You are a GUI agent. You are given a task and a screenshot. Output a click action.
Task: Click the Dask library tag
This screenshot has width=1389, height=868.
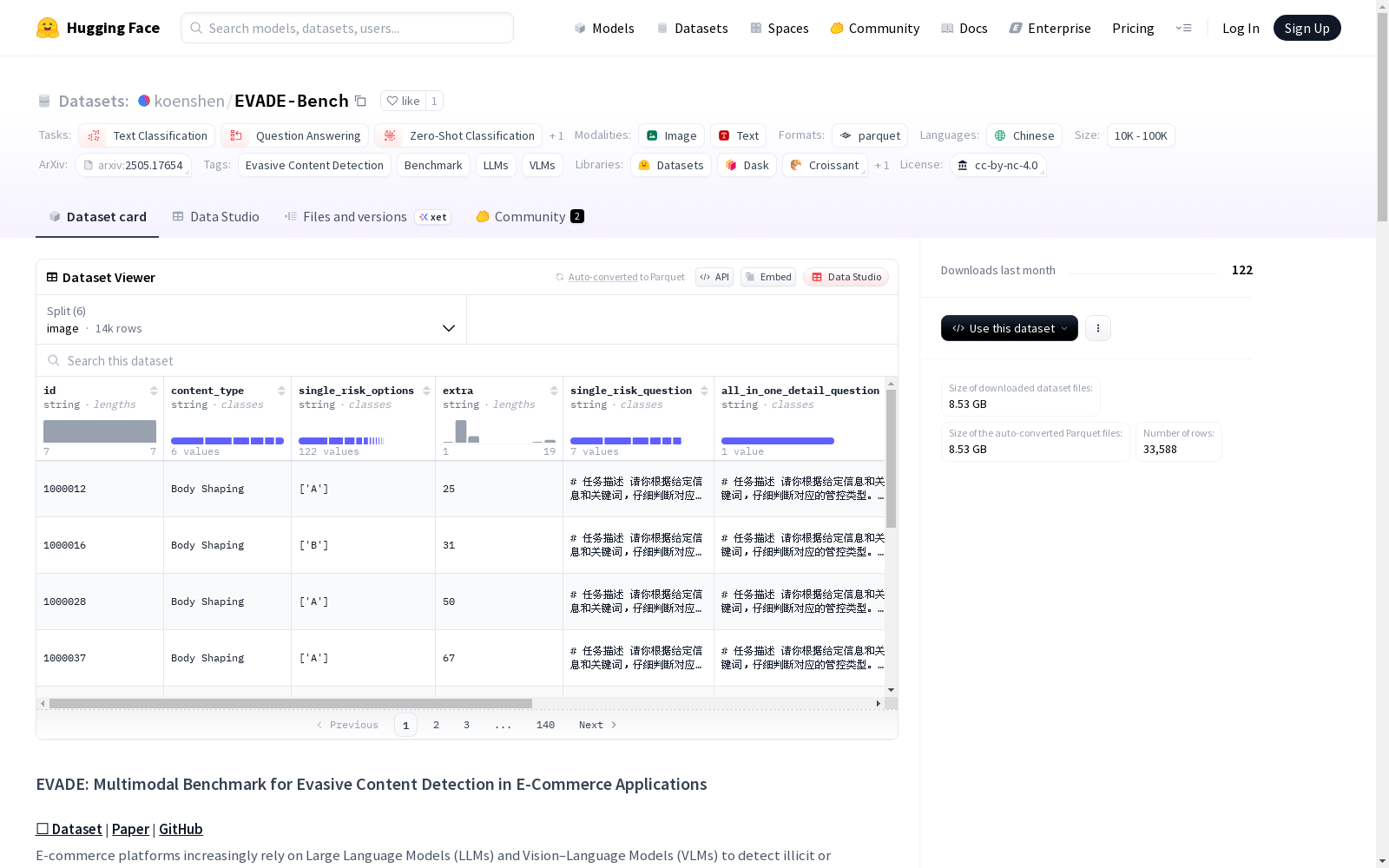pos(747,165)
